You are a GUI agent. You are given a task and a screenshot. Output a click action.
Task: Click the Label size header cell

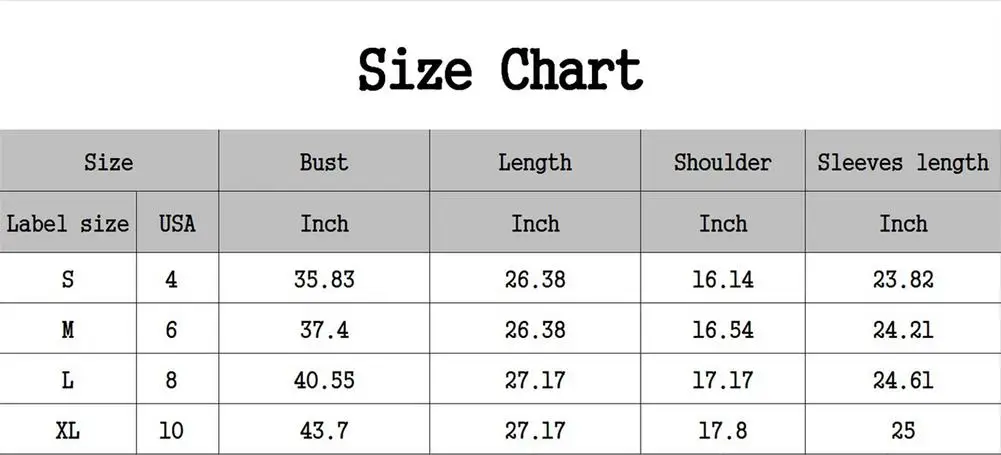68,223
